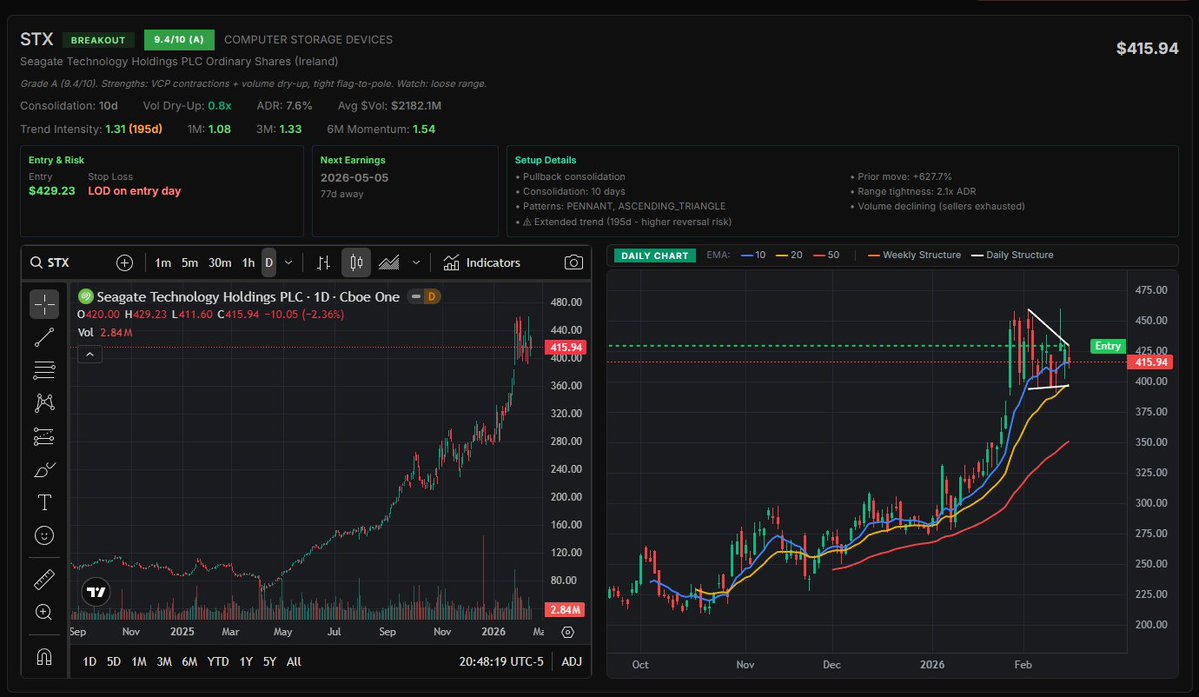Expand the chart style dropdown arrow

[x=416, y=263]
